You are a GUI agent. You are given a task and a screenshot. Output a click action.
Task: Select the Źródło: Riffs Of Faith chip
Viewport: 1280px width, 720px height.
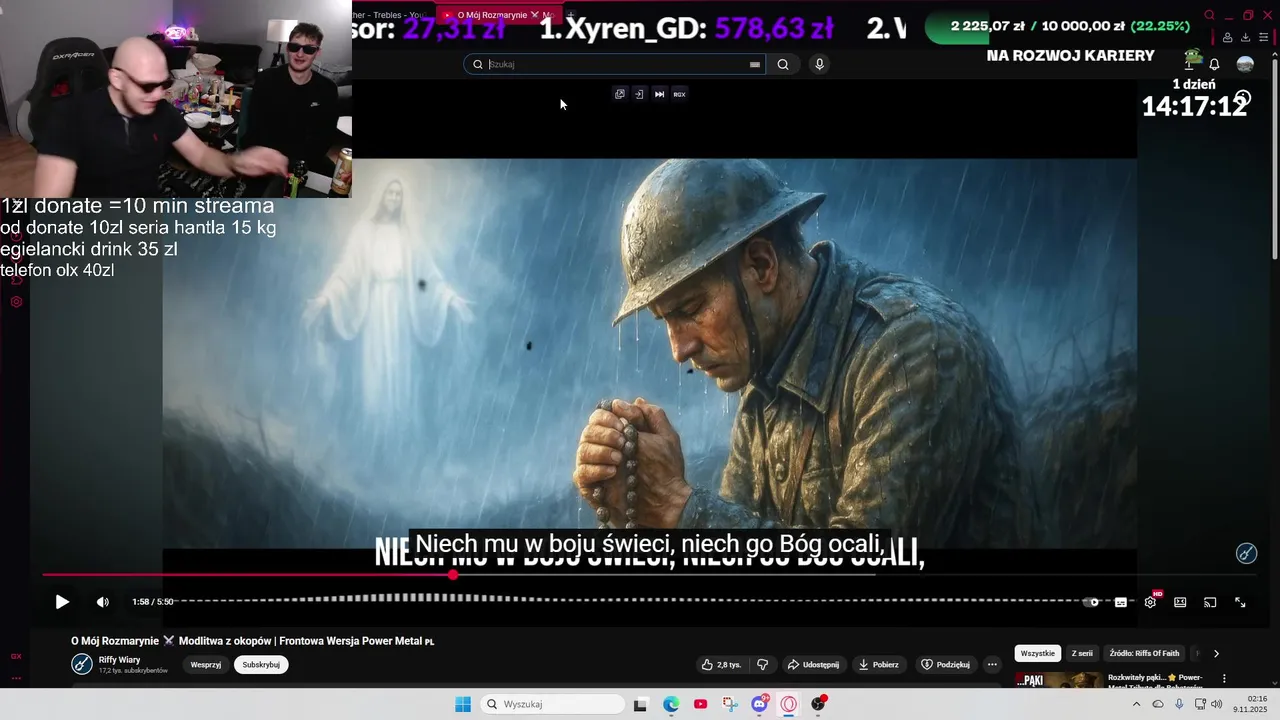tap(1144, 653)
